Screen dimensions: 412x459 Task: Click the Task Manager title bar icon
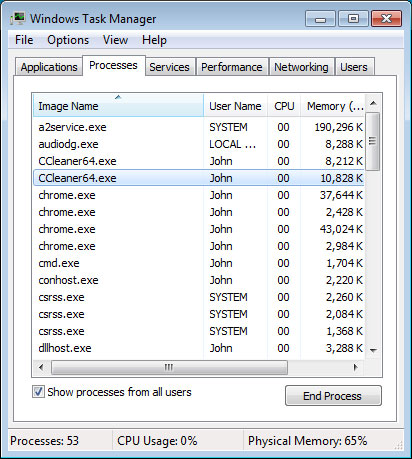coord(18,18)
